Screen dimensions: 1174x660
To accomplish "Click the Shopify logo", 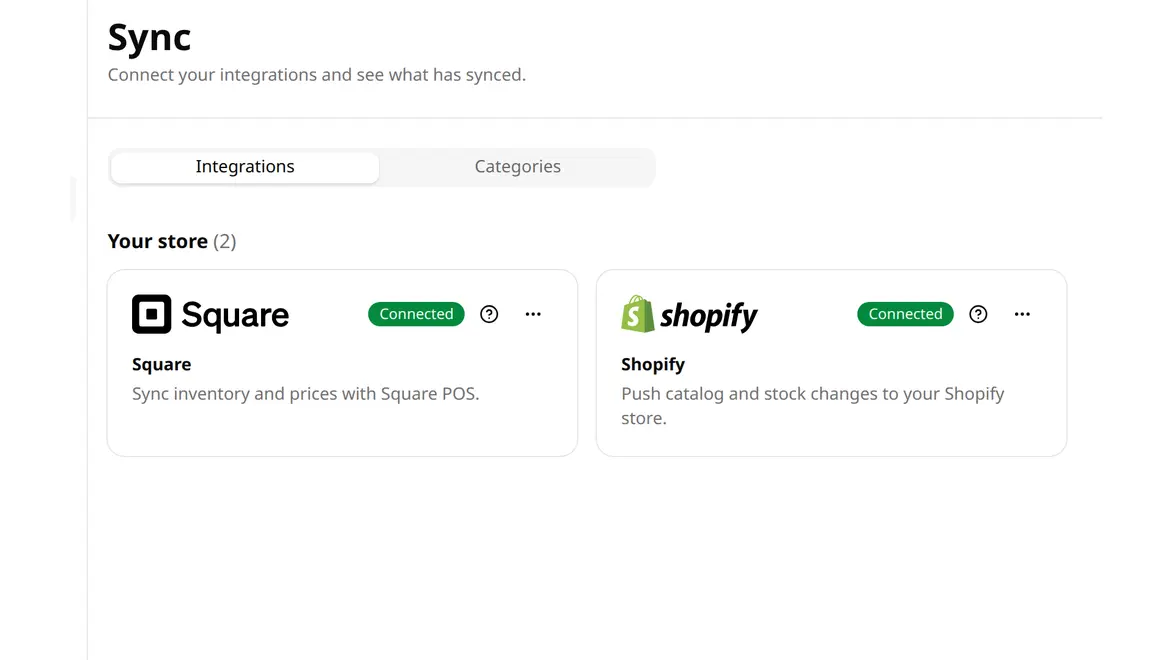I will 689,314.
